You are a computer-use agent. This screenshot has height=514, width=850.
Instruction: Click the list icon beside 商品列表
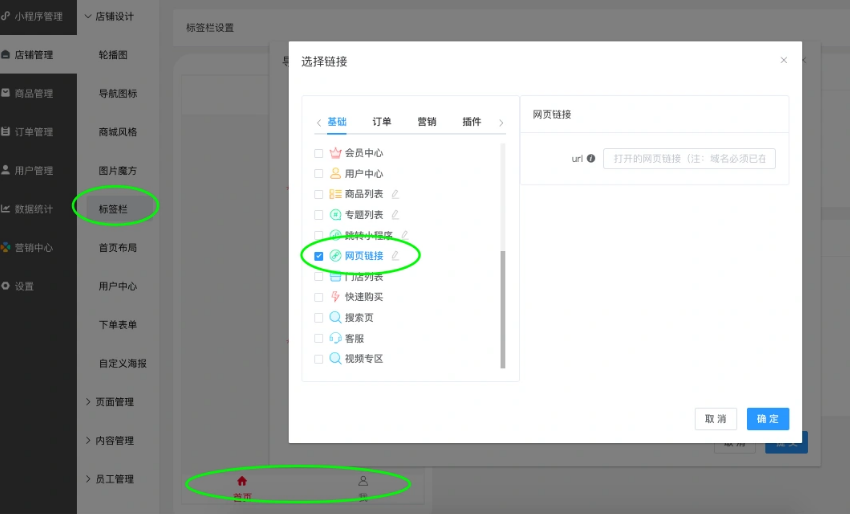click(336, 194)
